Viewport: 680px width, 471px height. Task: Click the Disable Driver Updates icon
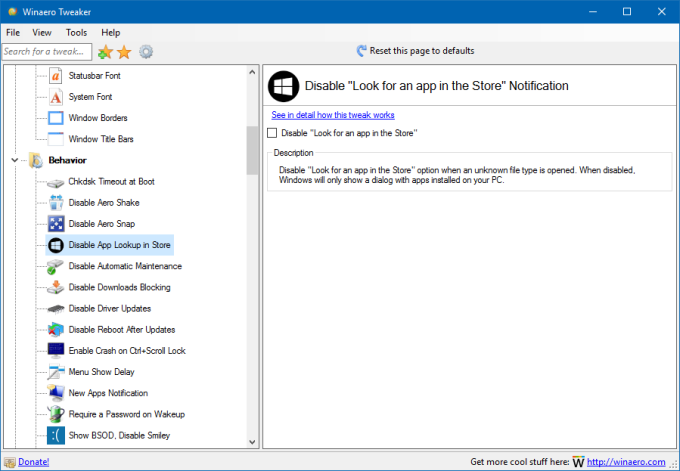pyautogui.click(x=56, y=308)
